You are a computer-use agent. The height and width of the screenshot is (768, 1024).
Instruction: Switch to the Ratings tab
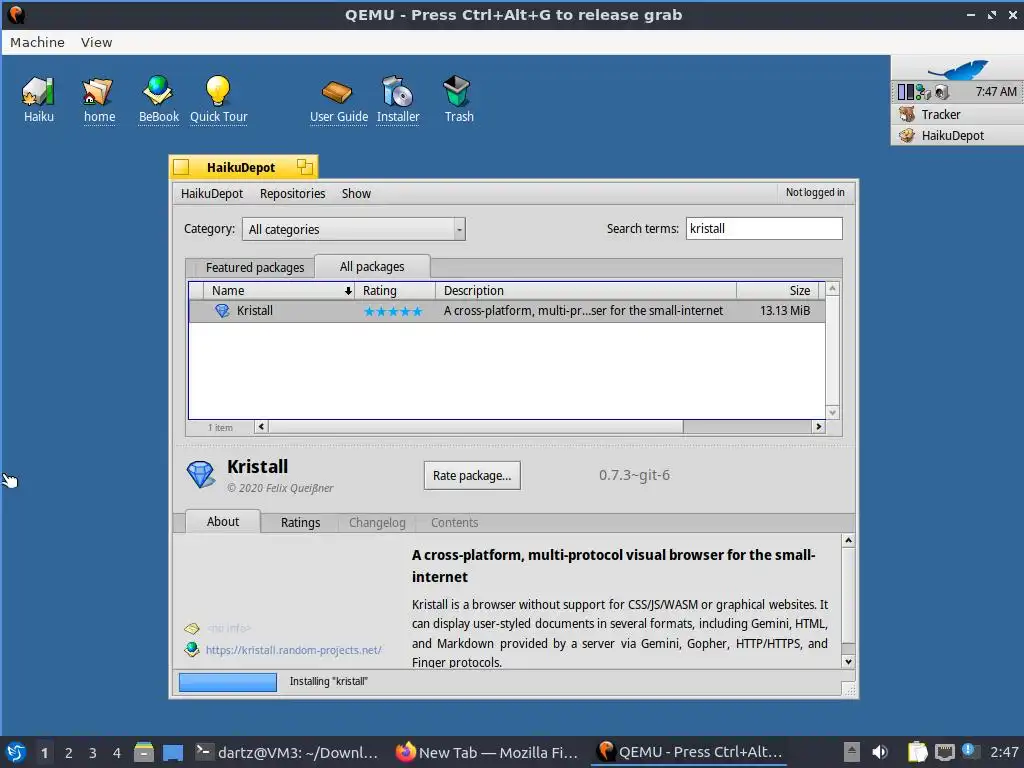click(x=300, y=522)
